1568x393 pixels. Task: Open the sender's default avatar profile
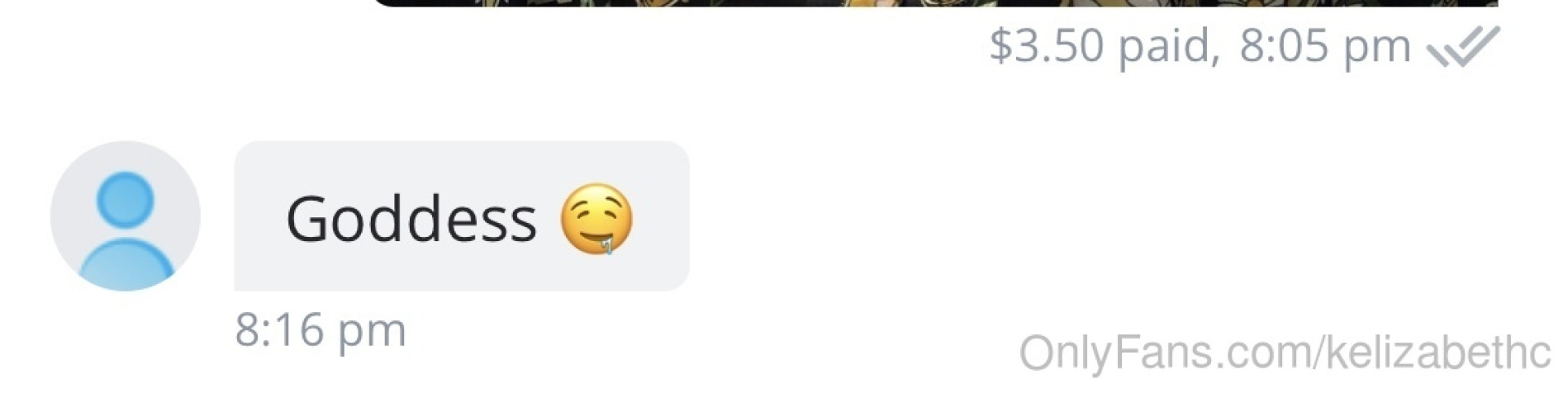125,216
